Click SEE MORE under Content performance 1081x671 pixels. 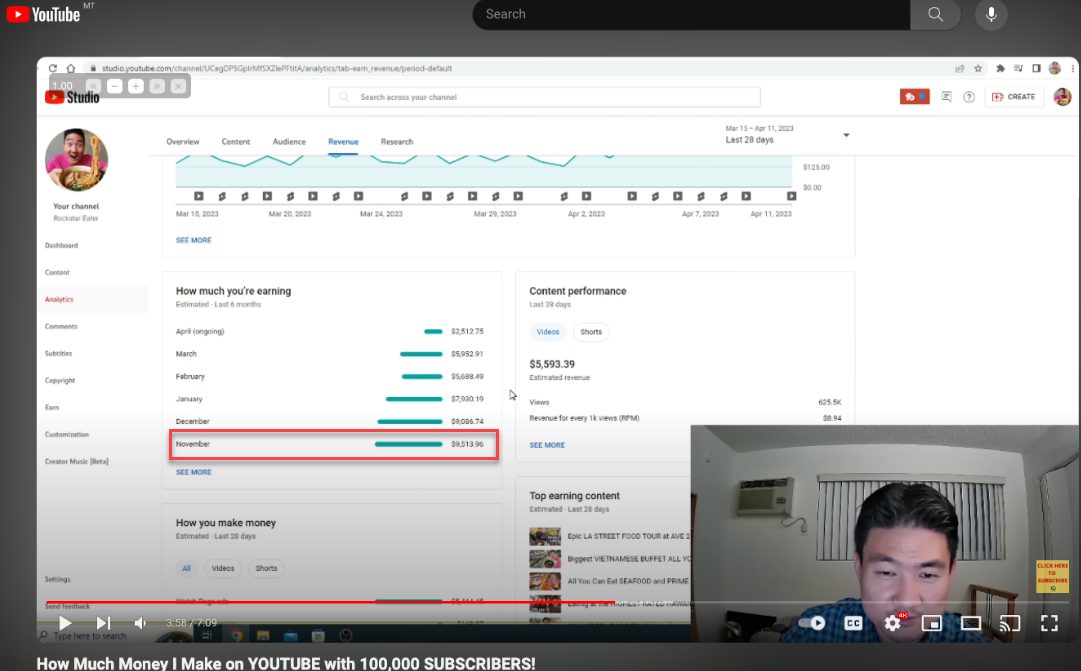(x=547, y=445)
